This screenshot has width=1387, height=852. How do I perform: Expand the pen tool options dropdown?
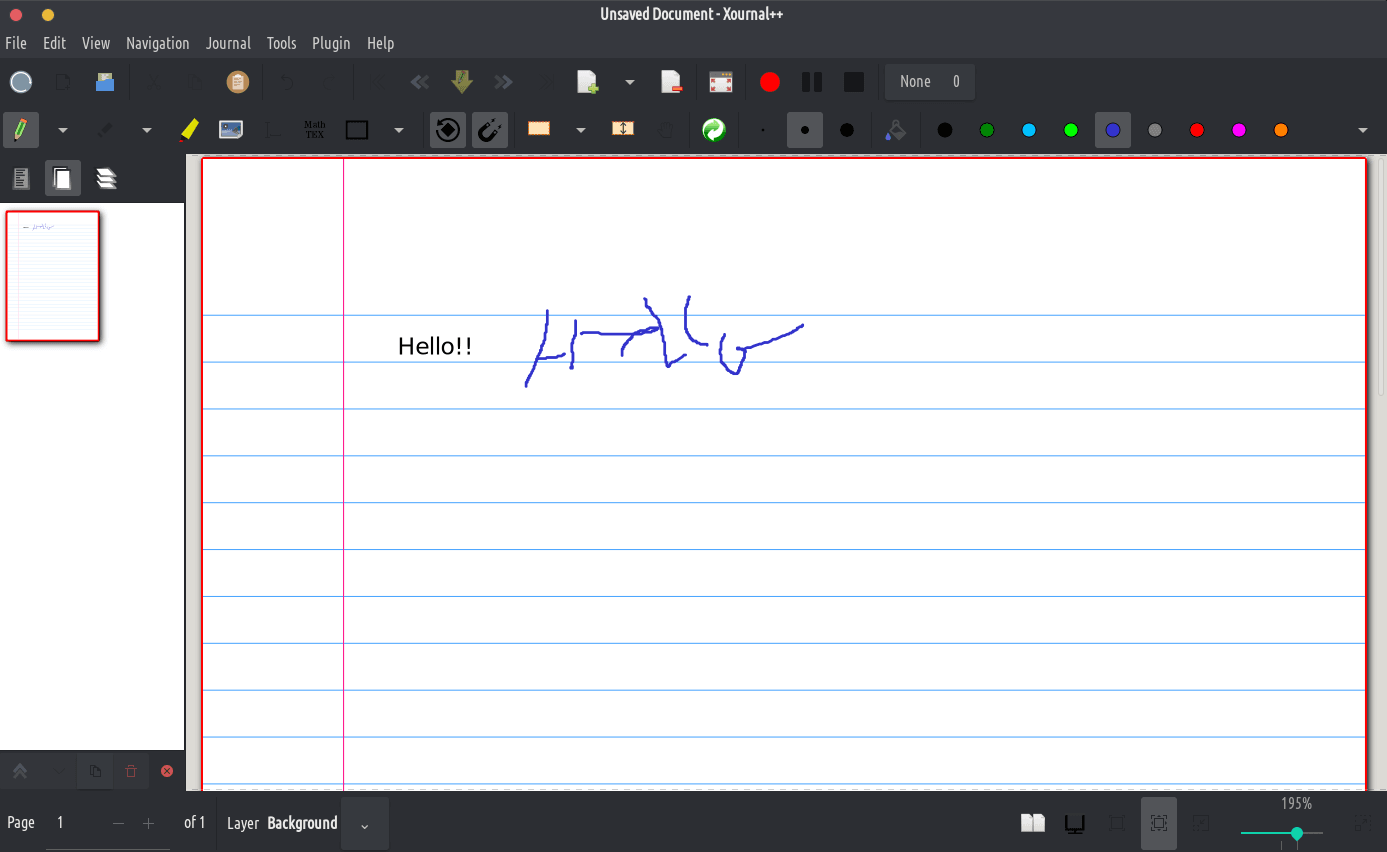point(63,130)
